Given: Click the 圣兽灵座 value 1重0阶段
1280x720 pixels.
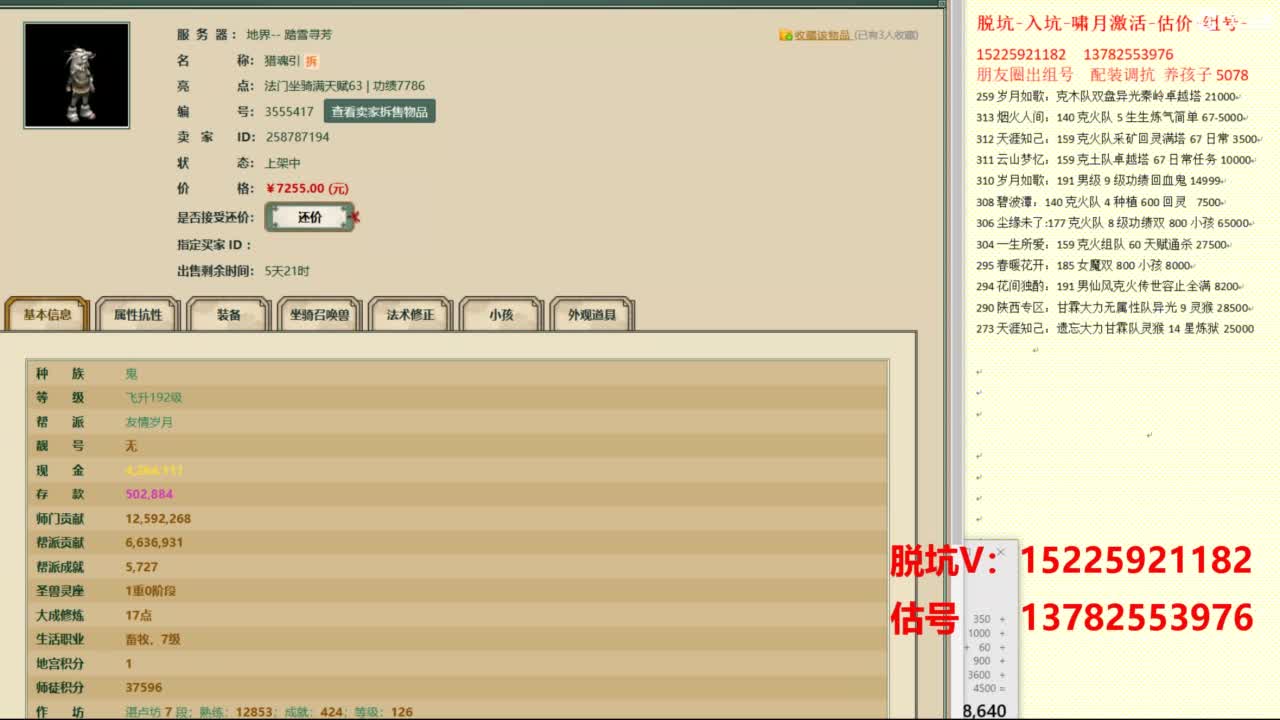Looking at the screenshot, I should pos(151,591).
